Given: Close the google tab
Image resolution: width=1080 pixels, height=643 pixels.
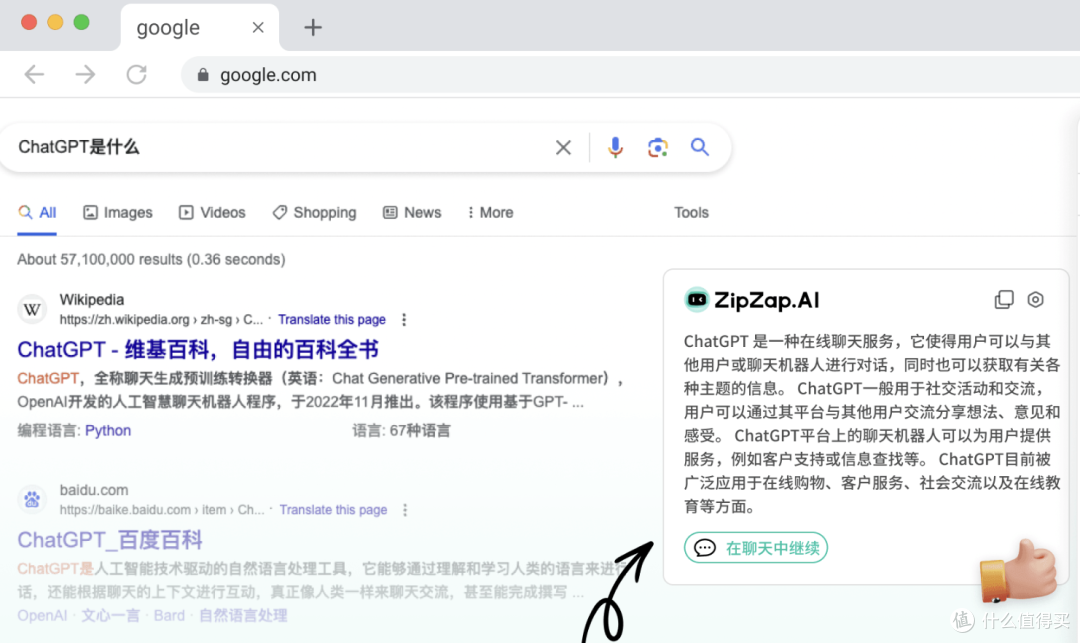Looking at the screenshot, I should click(258, 28).
